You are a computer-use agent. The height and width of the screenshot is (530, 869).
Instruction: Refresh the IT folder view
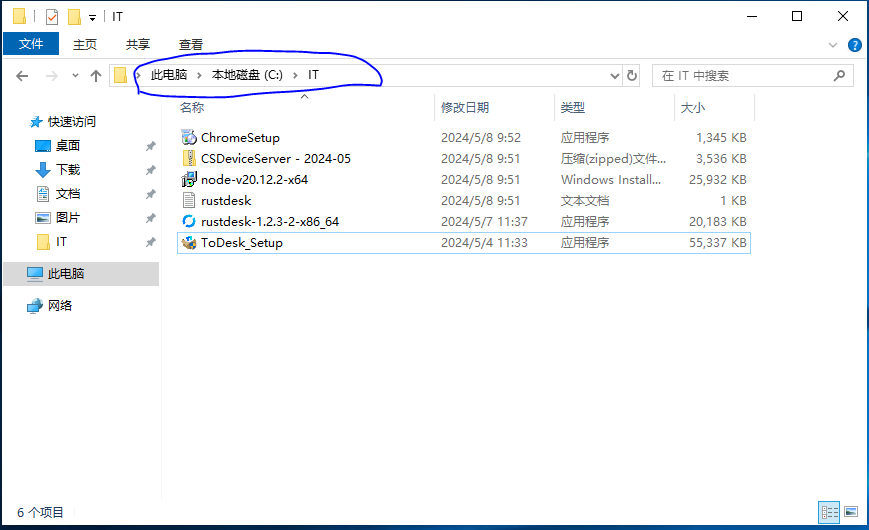[632, 75]
